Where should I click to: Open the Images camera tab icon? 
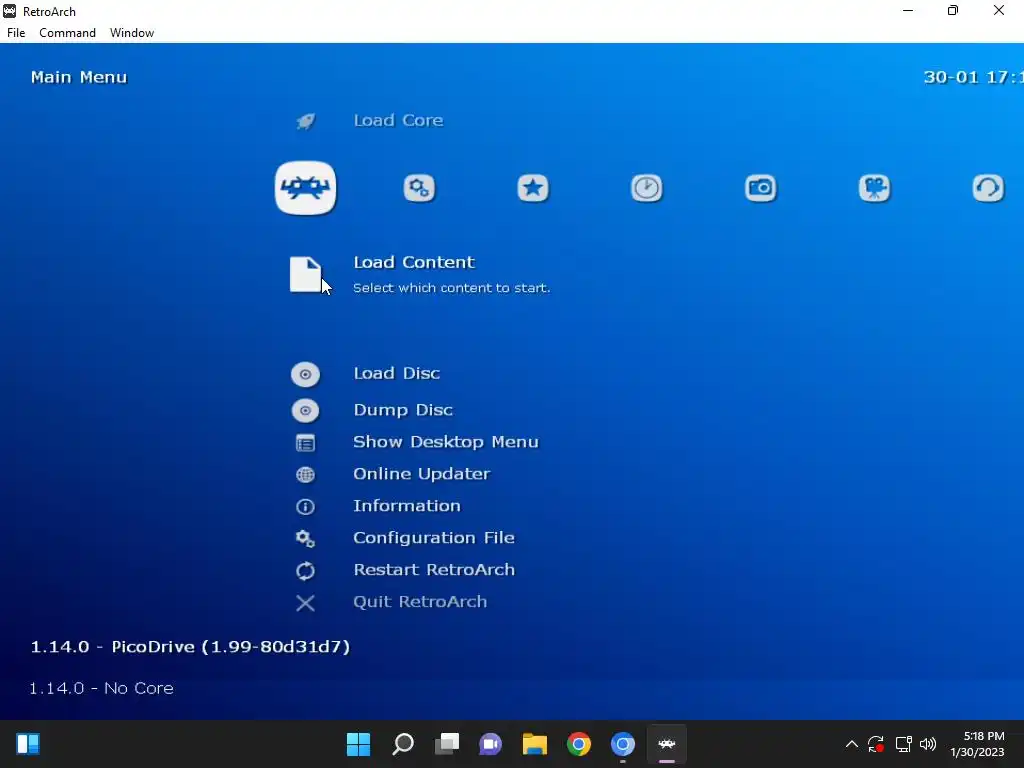[x=761, y=188]
